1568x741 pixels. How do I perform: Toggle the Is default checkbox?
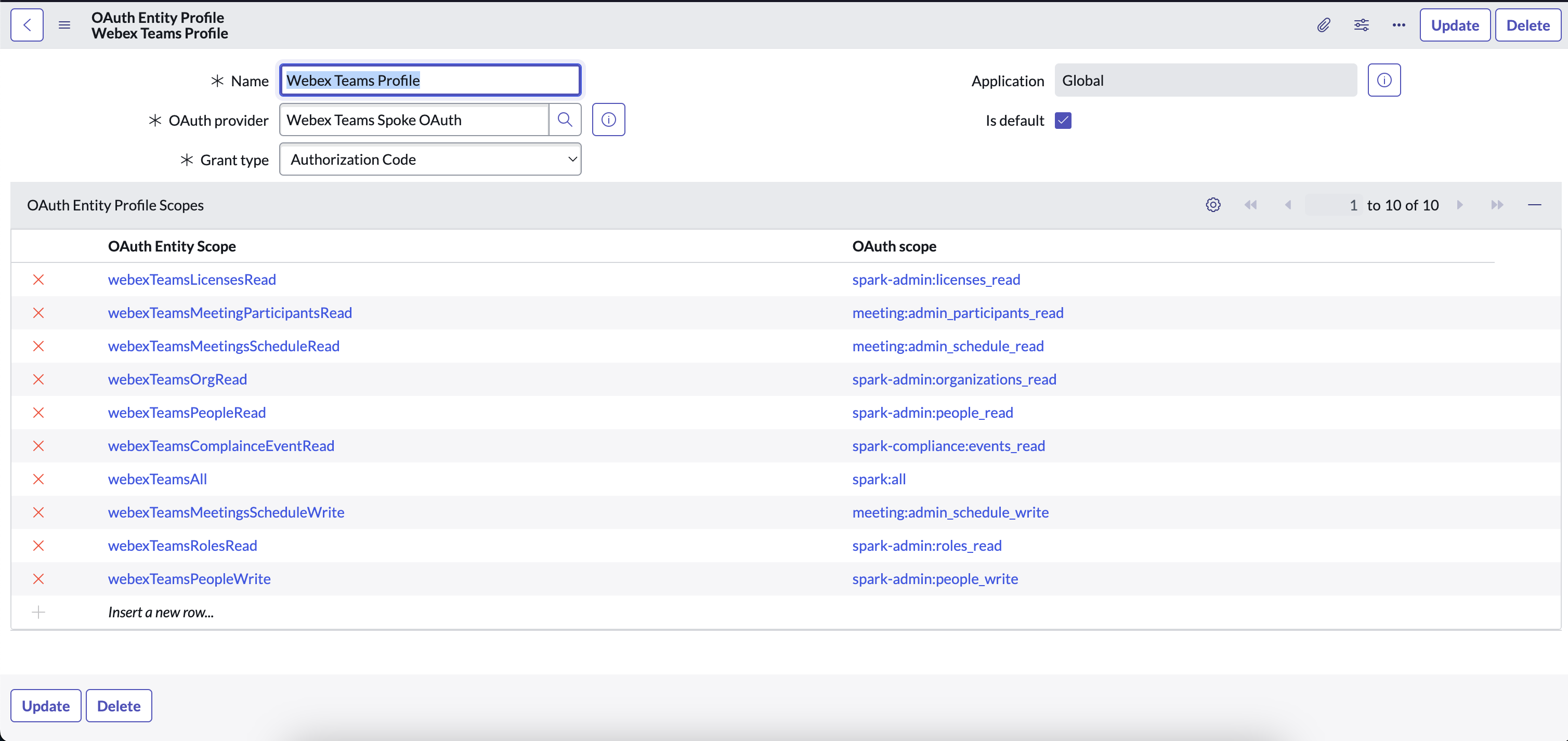(1063, 121)
